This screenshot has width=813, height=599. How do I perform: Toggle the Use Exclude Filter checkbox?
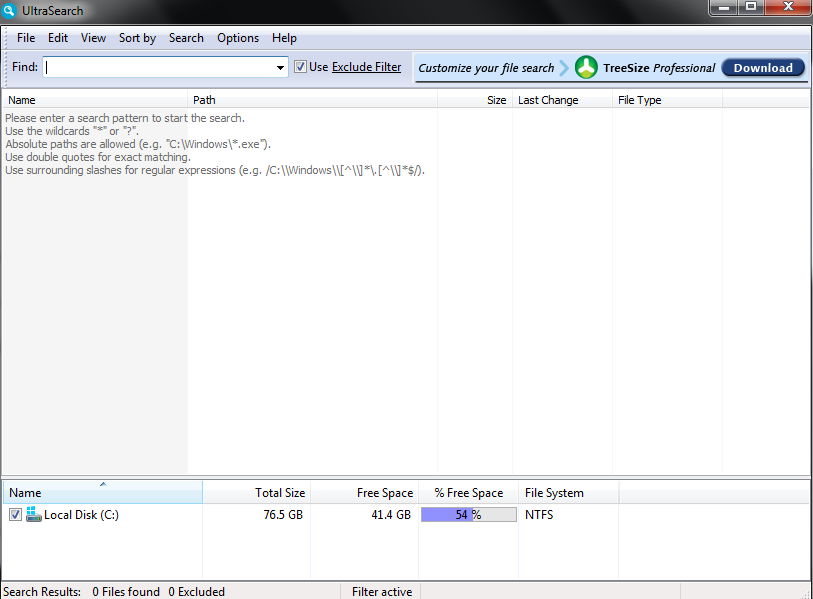click(x=300, y=66)
